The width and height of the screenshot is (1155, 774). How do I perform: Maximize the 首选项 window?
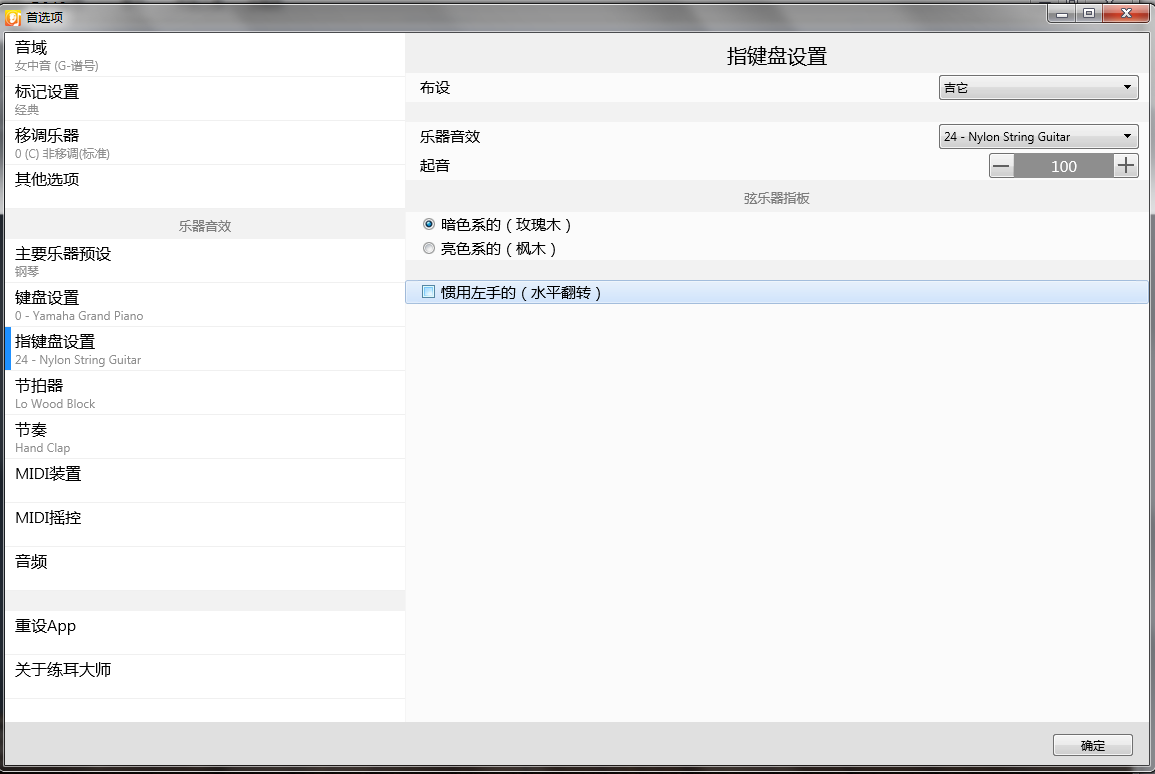click(1089, 13)
